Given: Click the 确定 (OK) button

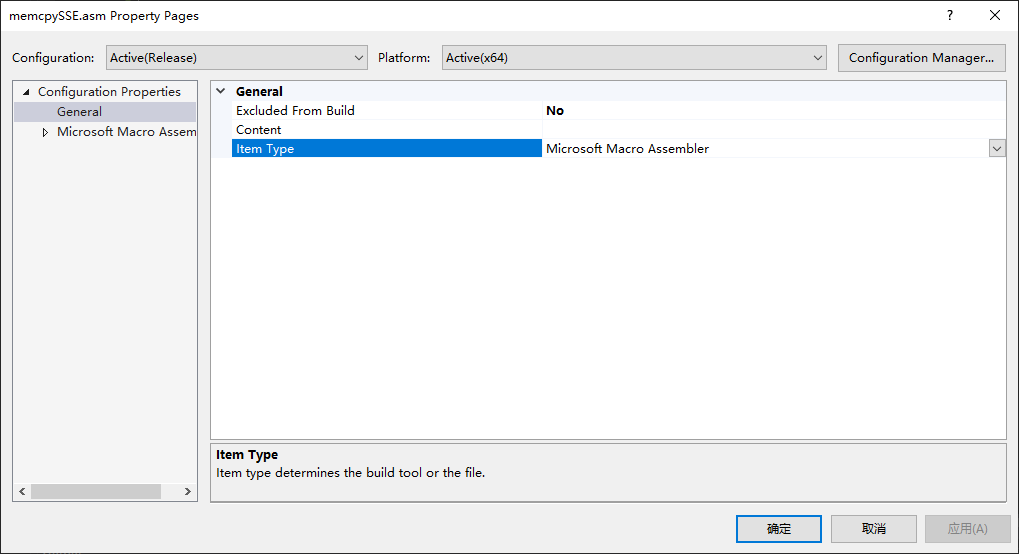Looking at the screenshot, I should coord(778,529).
